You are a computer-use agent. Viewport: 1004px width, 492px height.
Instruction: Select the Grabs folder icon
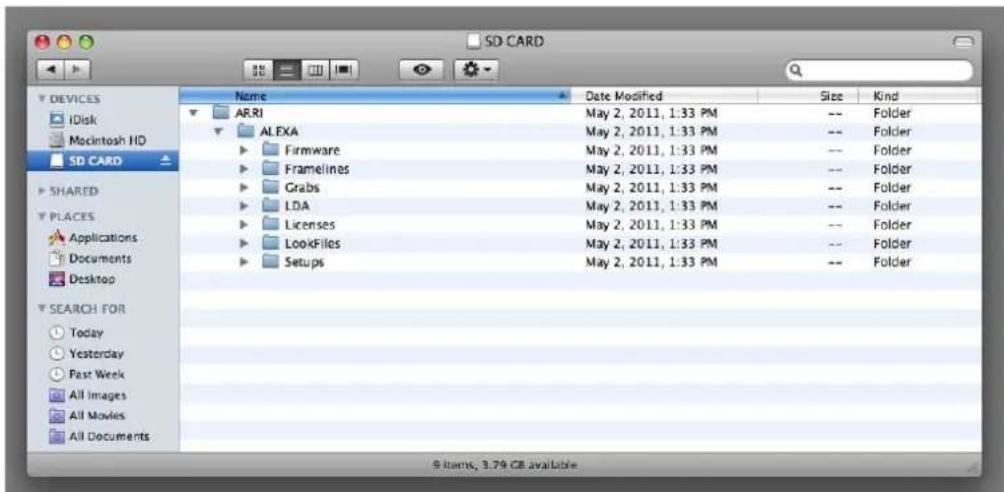tap(271, 188)
